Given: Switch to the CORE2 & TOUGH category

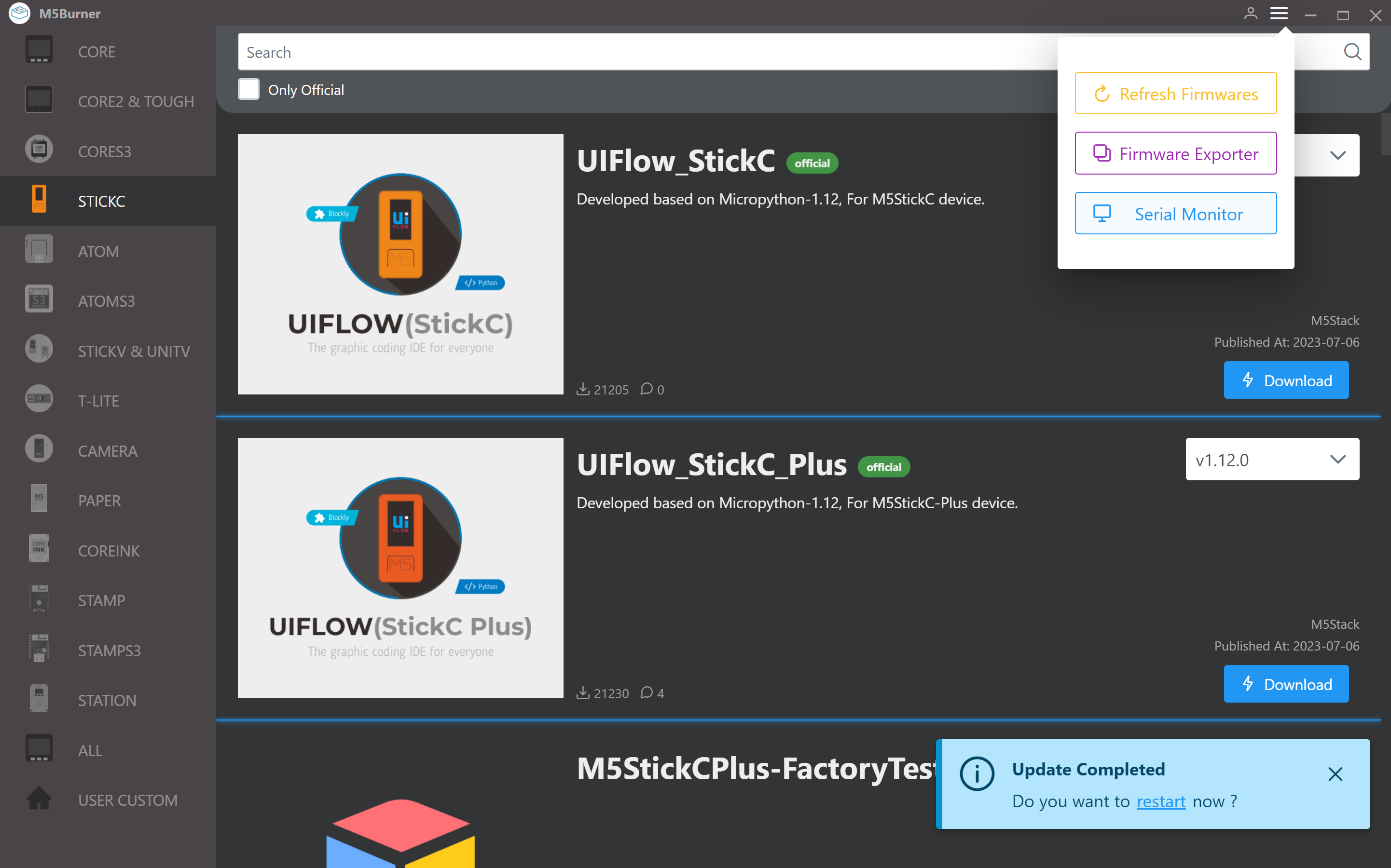Looking at the screenshot, I should [x=136, y=102].
